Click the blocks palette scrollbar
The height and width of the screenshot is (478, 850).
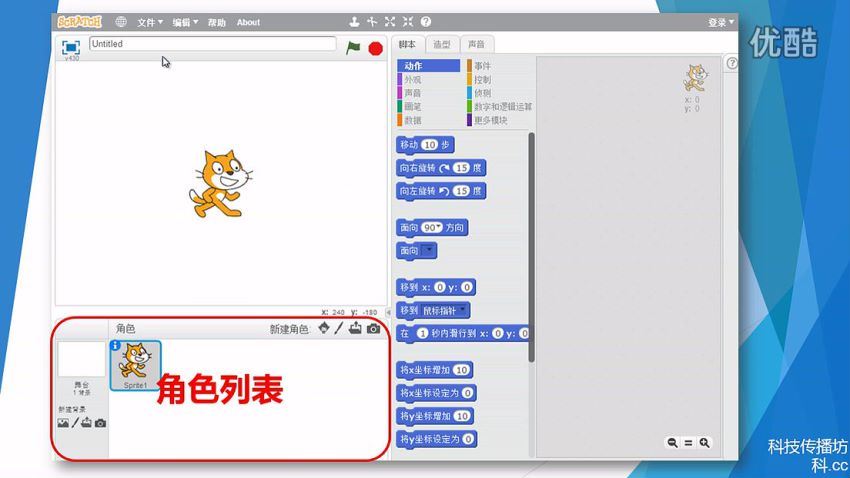click(531, 247)
